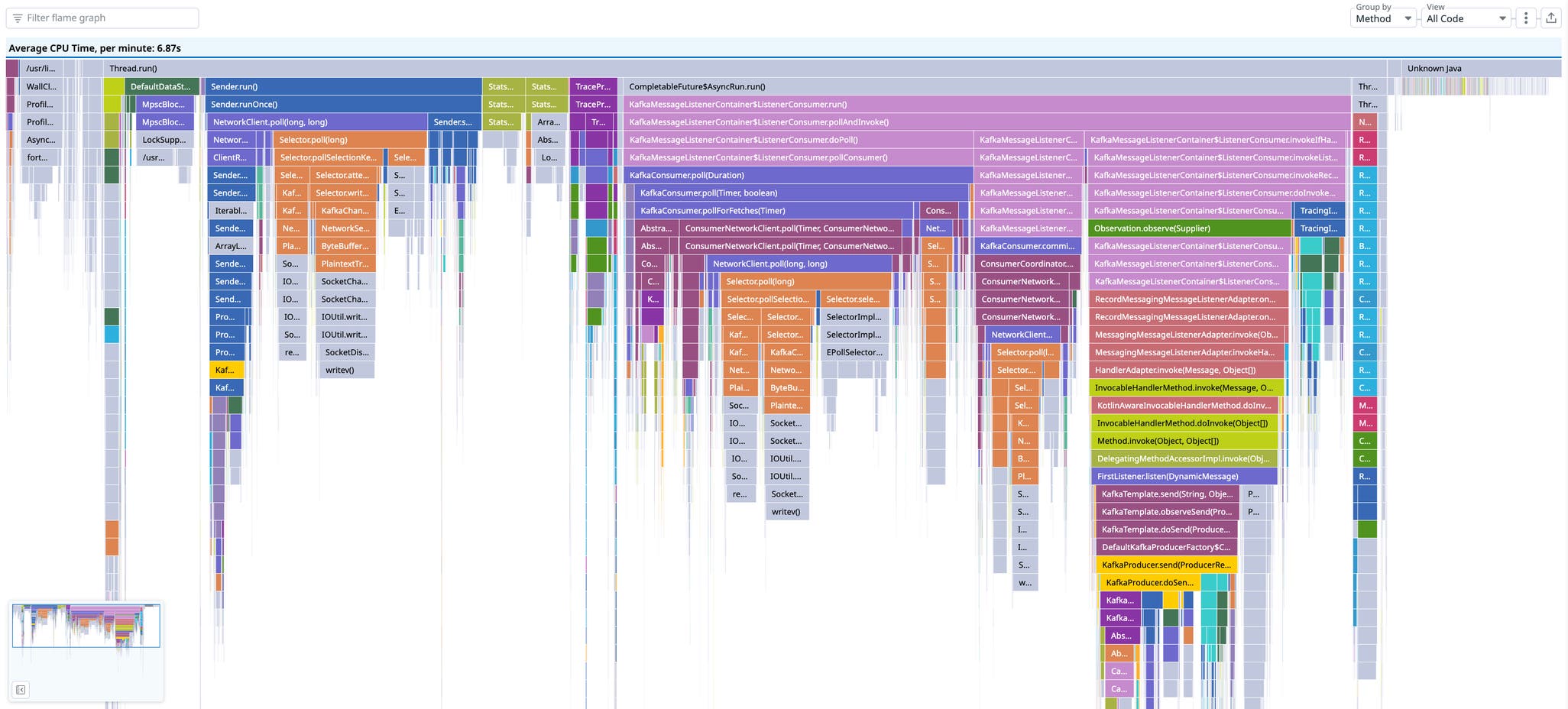This screenshot has width=1568, height=709.
Task: Select the Abstra... frame
Action: [656, 228]
